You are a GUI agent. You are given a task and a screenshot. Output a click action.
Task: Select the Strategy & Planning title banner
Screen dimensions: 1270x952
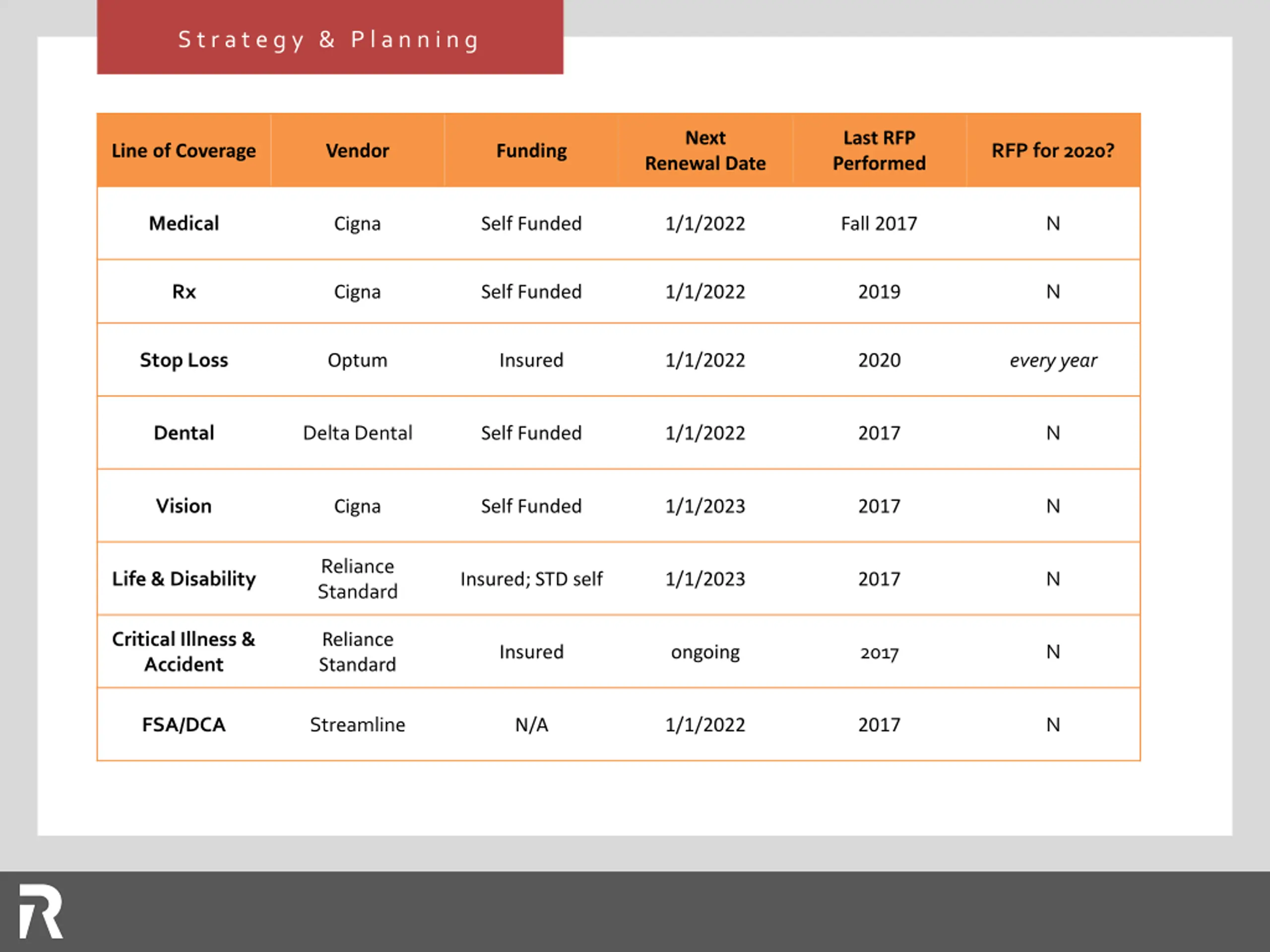[x=329, y=37]
